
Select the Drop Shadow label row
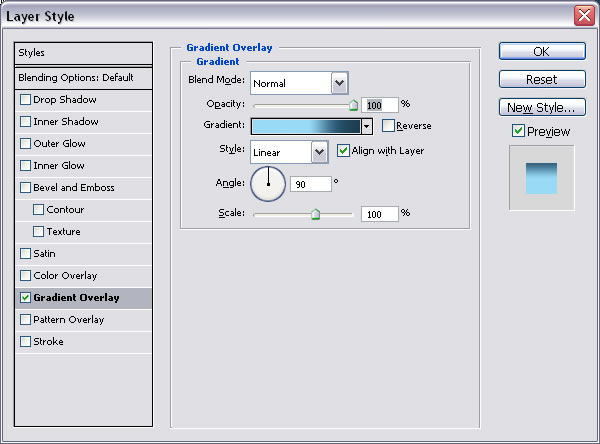(x=83, y=100)
